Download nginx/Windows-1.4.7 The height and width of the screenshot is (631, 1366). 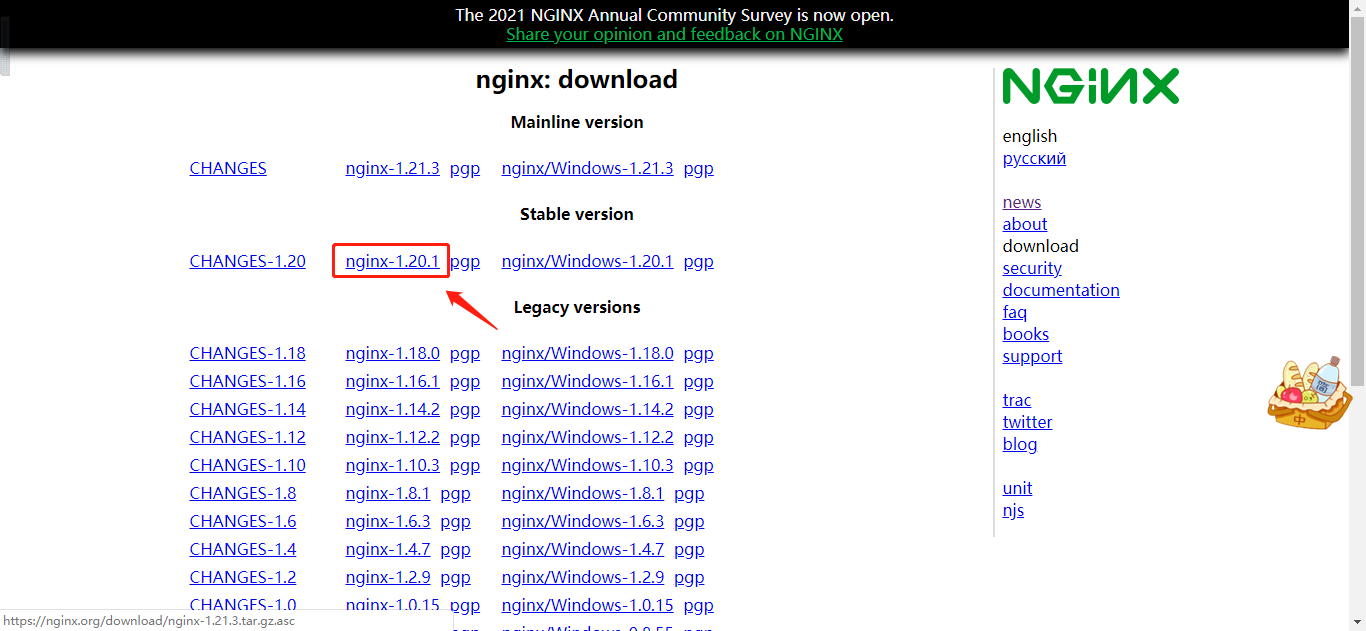[x=583, y=549]
